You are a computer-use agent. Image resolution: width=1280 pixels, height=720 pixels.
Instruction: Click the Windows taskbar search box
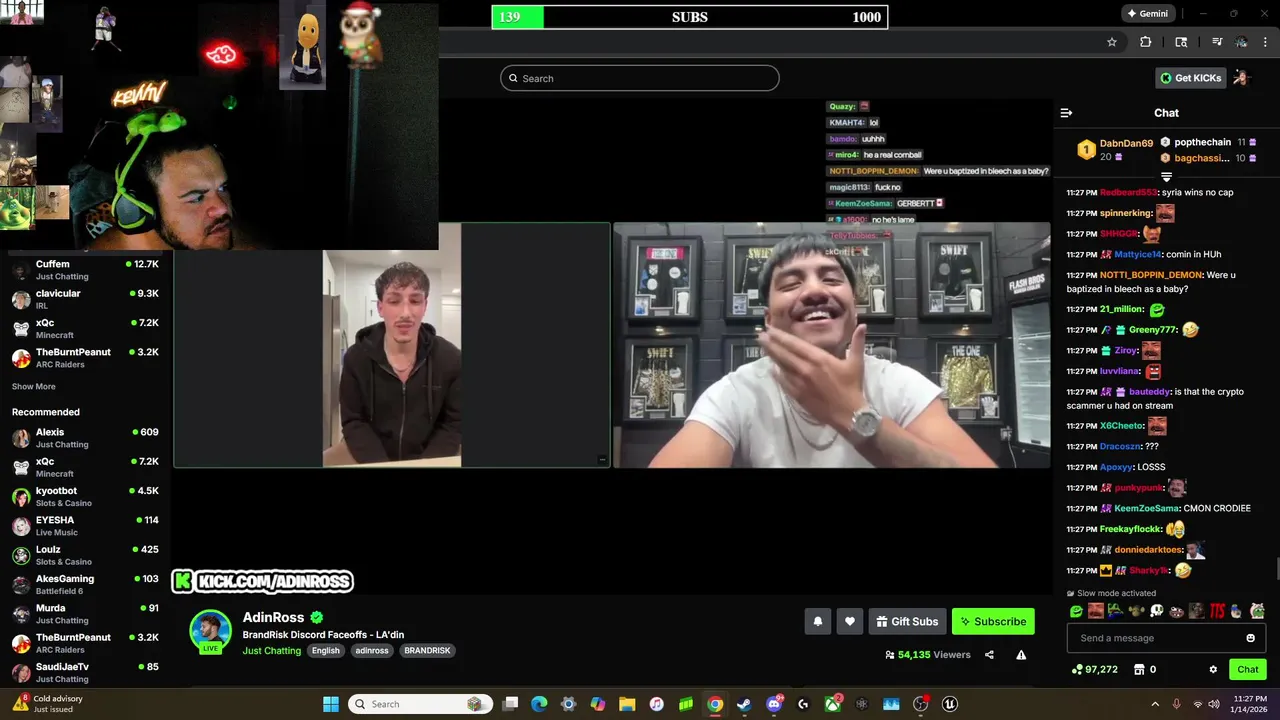pos(420,704)
